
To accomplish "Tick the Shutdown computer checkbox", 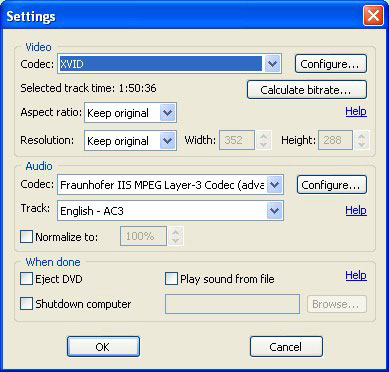I will point(26,304).
